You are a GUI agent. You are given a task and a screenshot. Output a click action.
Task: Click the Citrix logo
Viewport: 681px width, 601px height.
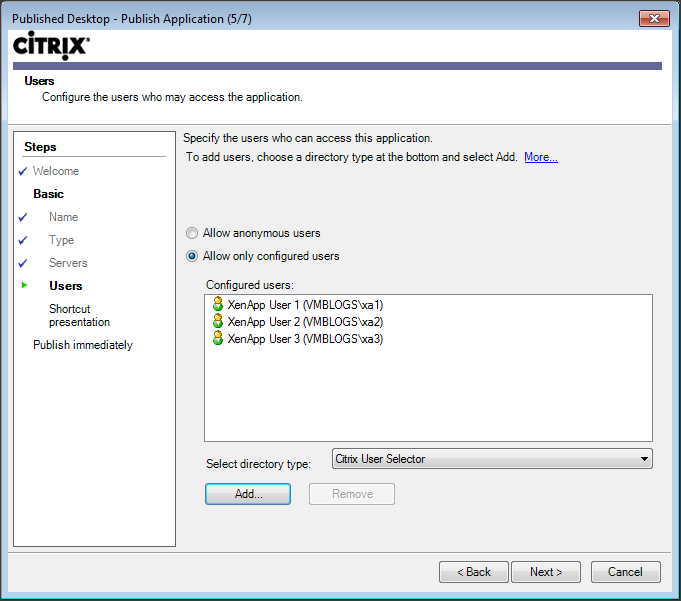(x=51, y=46)
